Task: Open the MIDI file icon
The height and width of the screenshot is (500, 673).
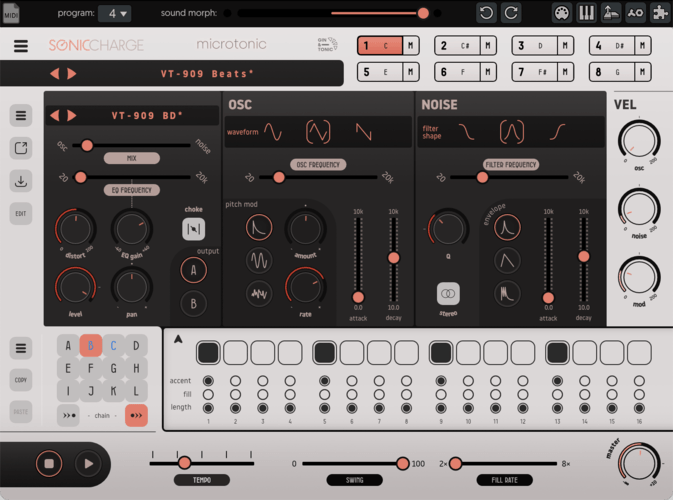Action: tap(11, 13)
